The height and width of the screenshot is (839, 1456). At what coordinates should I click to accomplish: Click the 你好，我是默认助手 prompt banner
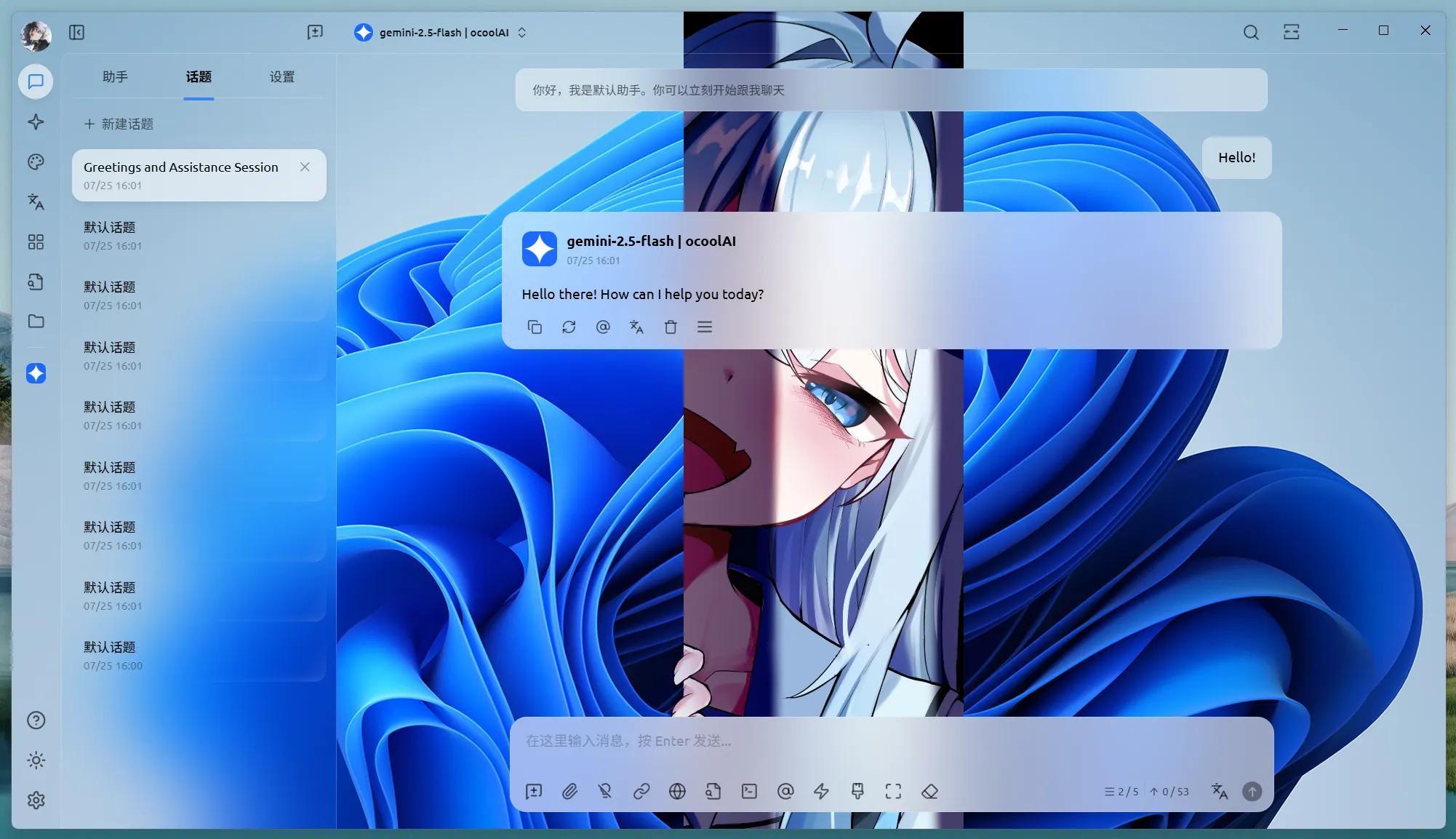point(891,90)
